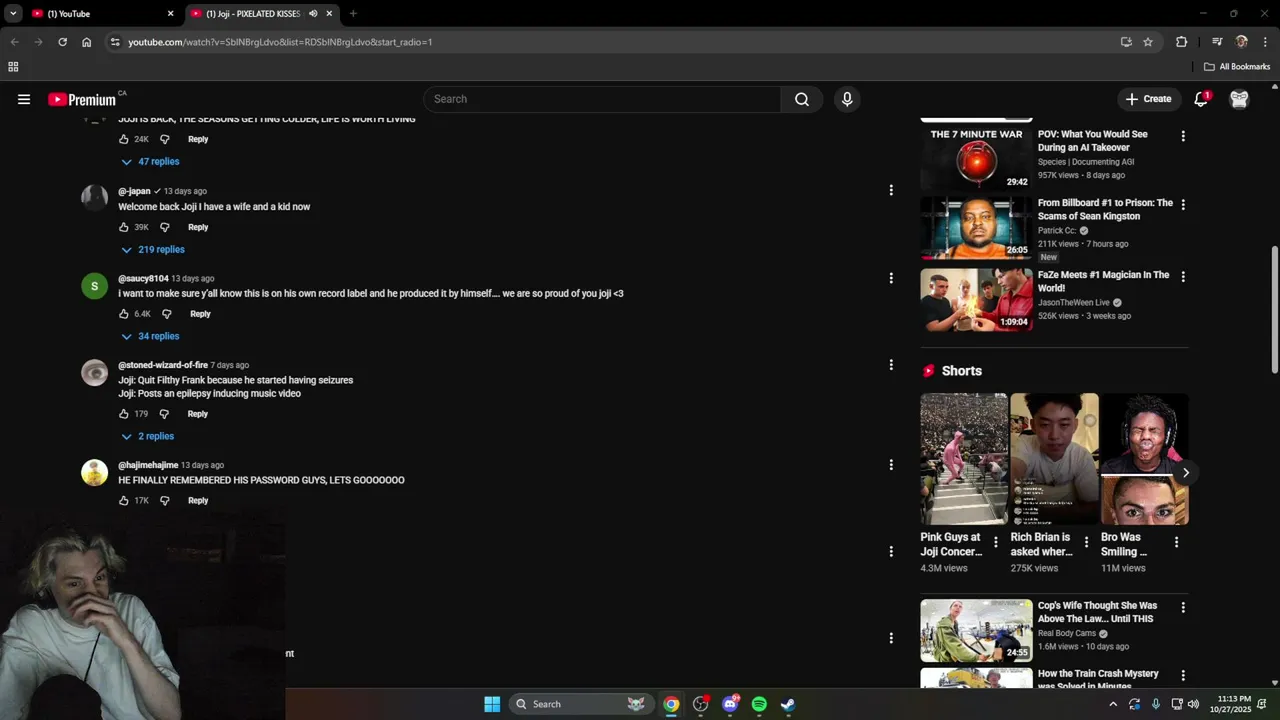Viewport: 1280px width, 720px height.
Task: Click the YouTube Premium logo
Action: tap(82, 99)
